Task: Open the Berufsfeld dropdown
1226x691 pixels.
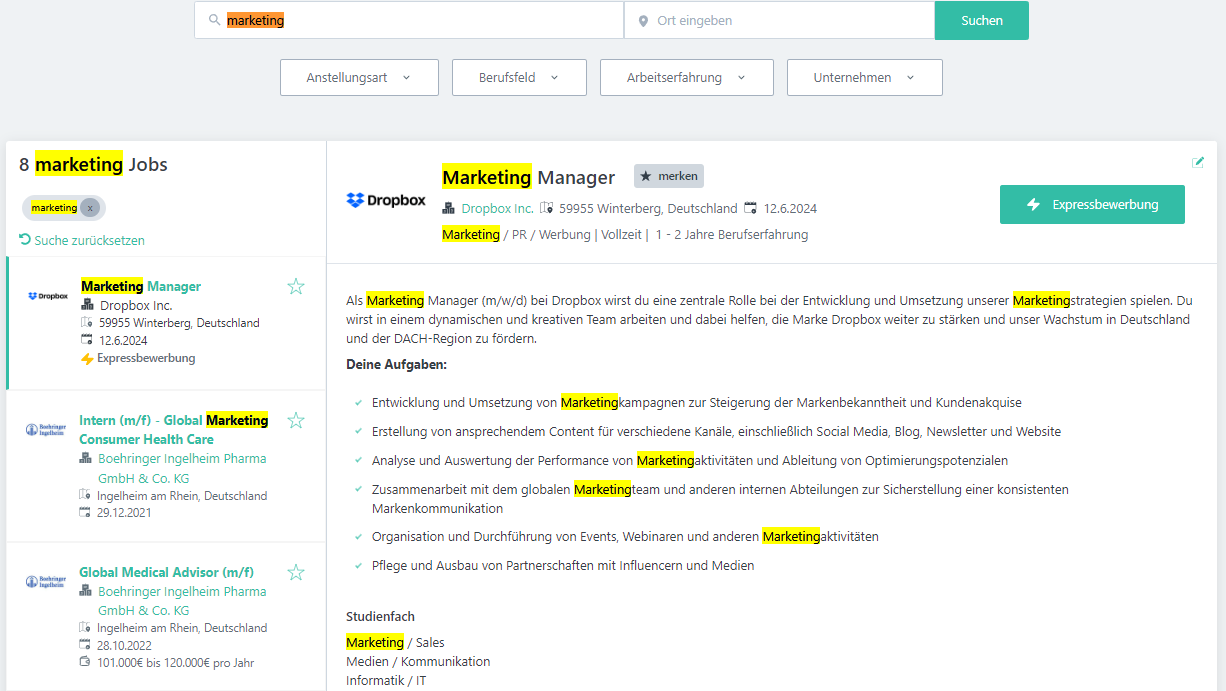Action: (x=519, y=77)
